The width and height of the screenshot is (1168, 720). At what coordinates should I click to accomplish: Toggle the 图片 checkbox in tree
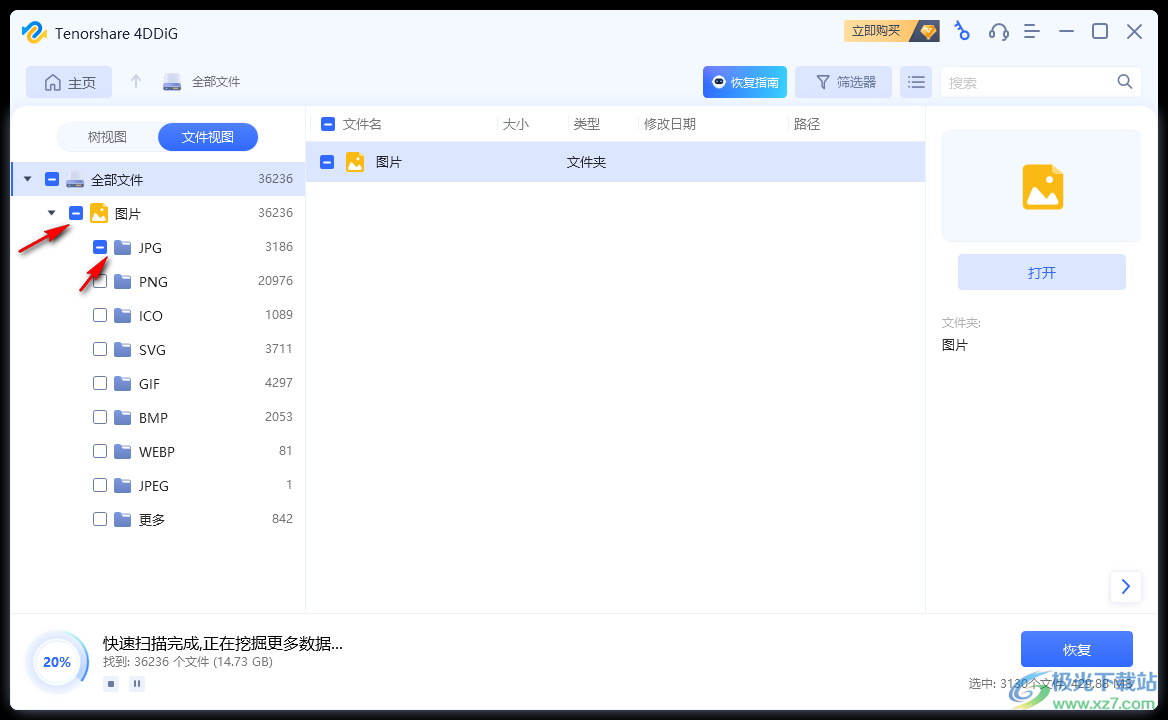pos(76,213)
